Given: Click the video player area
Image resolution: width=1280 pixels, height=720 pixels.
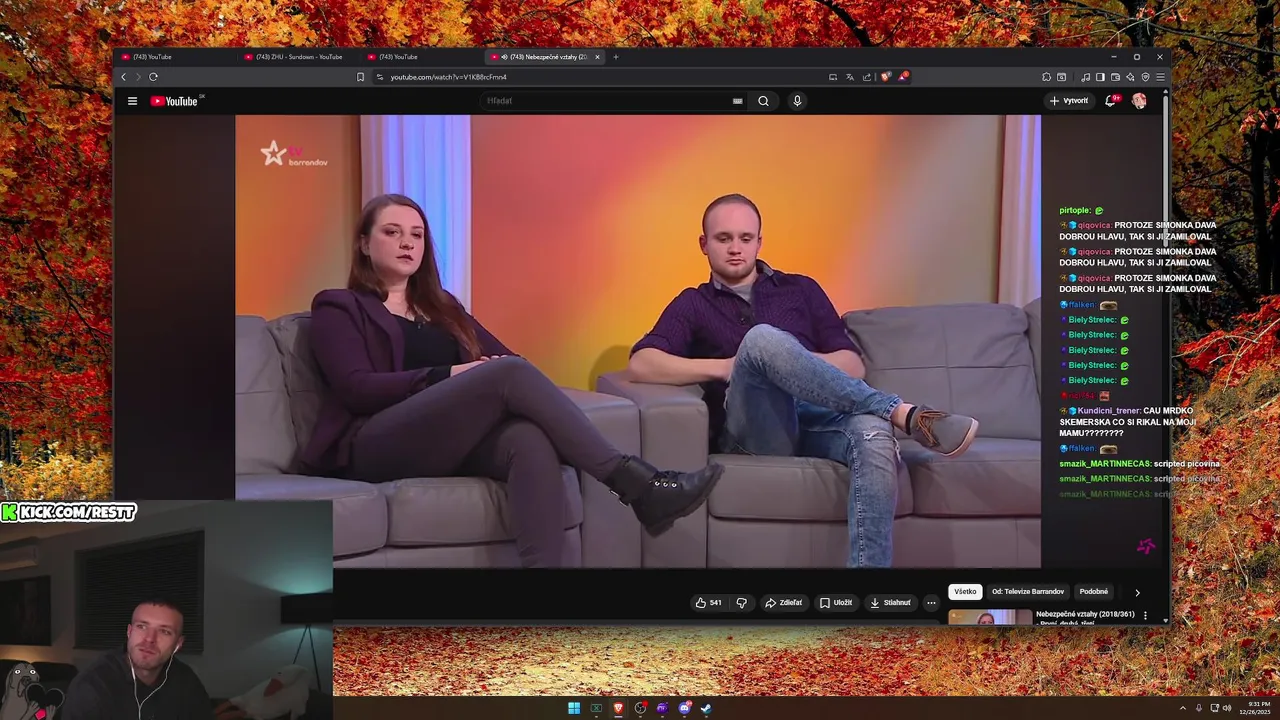Looking at the screenshot, I should coord(638,341).
